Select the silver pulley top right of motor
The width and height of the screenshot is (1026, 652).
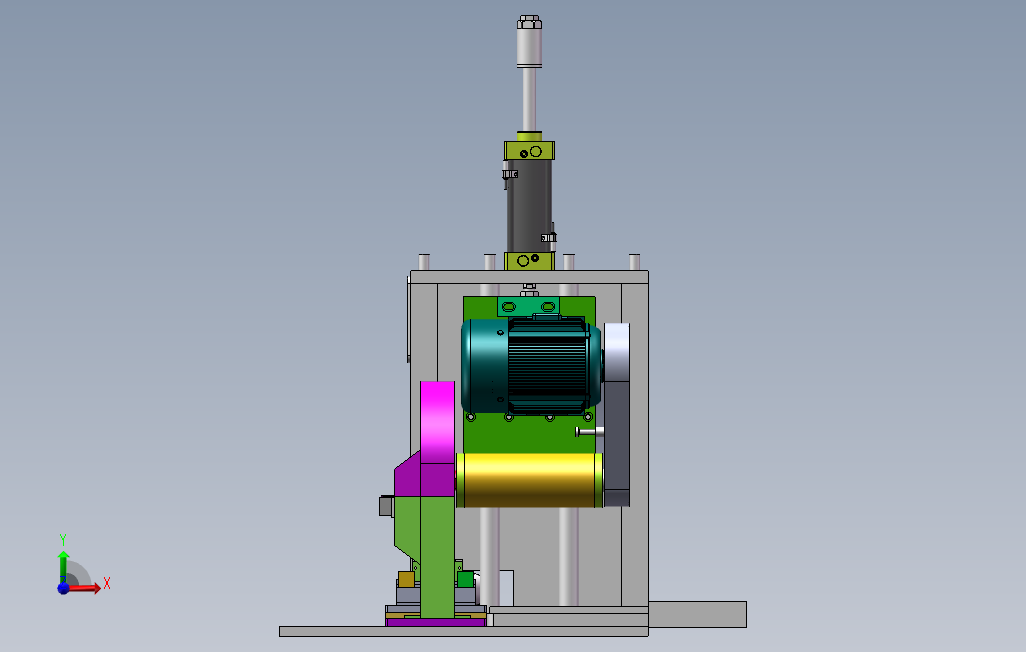coord(616,352)
